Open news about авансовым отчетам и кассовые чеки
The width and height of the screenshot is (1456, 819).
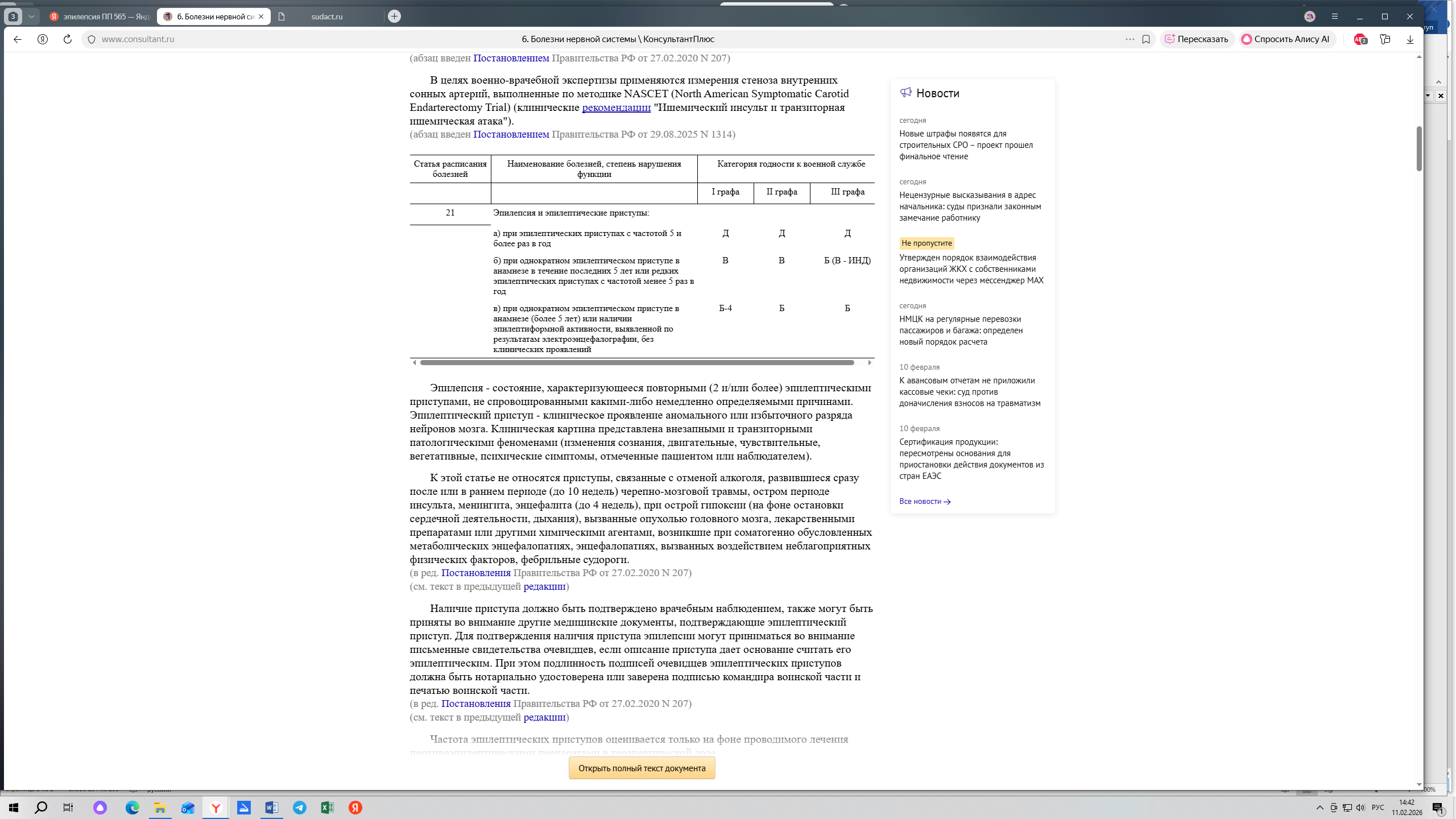(x=970, y=392)
